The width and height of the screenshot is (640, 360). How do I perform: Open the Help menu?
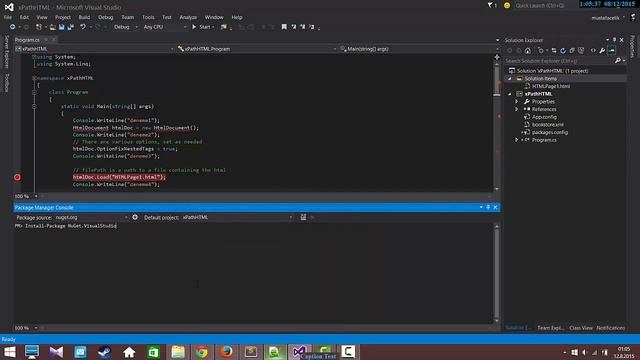[237, 17]
